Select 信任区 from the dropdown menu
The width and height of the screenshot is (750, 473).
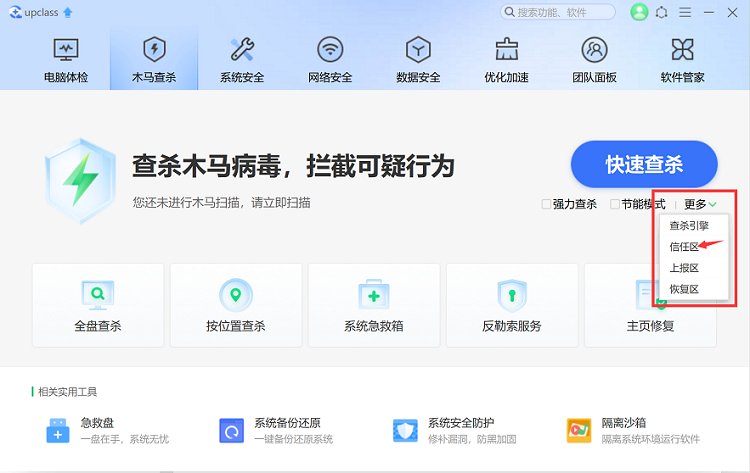[683, 247]
